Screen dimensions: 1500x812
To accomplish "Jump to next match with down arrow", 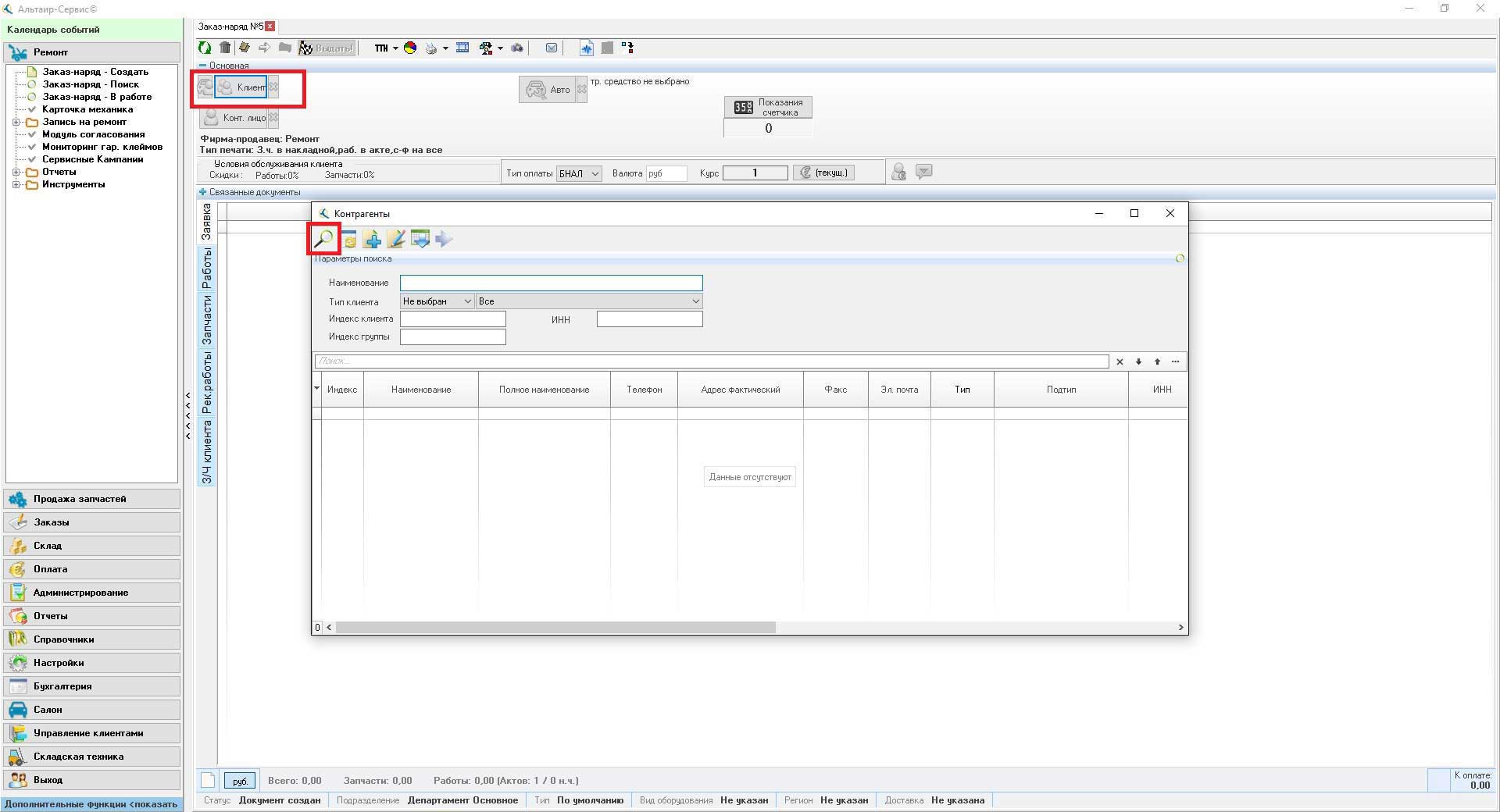I will 1138,361.
